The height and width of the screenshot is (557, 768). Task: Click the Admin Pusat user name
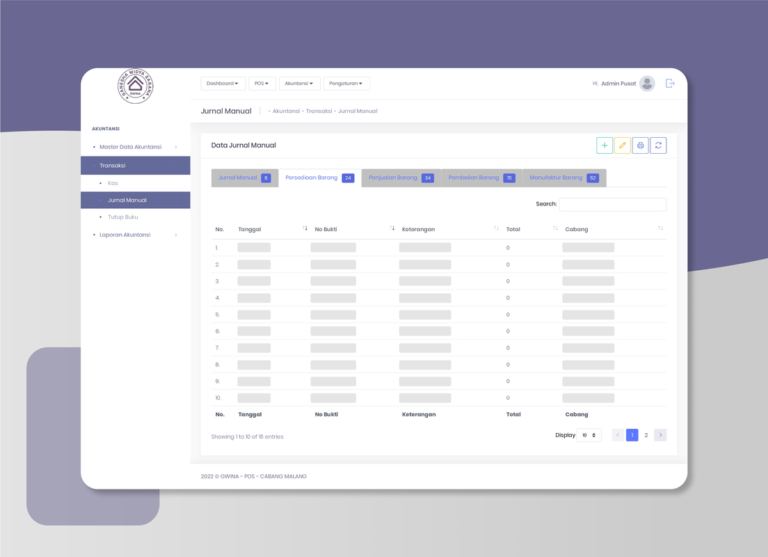coord(619,84)
